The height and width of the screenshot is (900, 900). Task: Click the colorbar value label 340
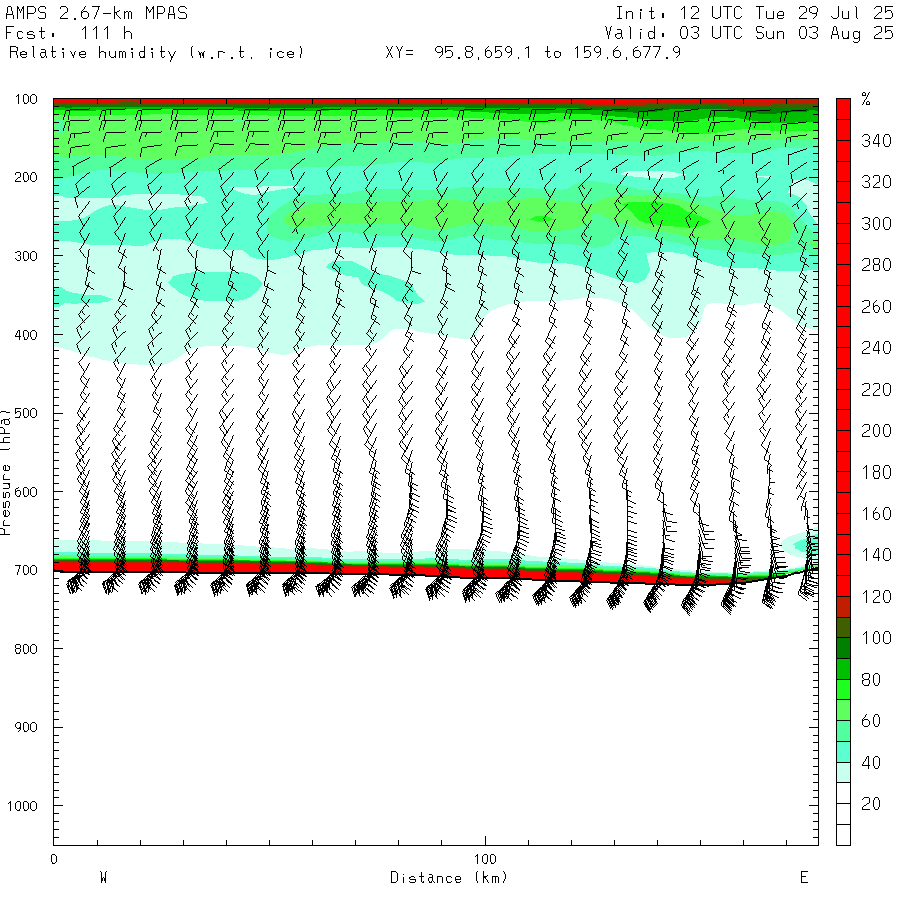point(876,141)
